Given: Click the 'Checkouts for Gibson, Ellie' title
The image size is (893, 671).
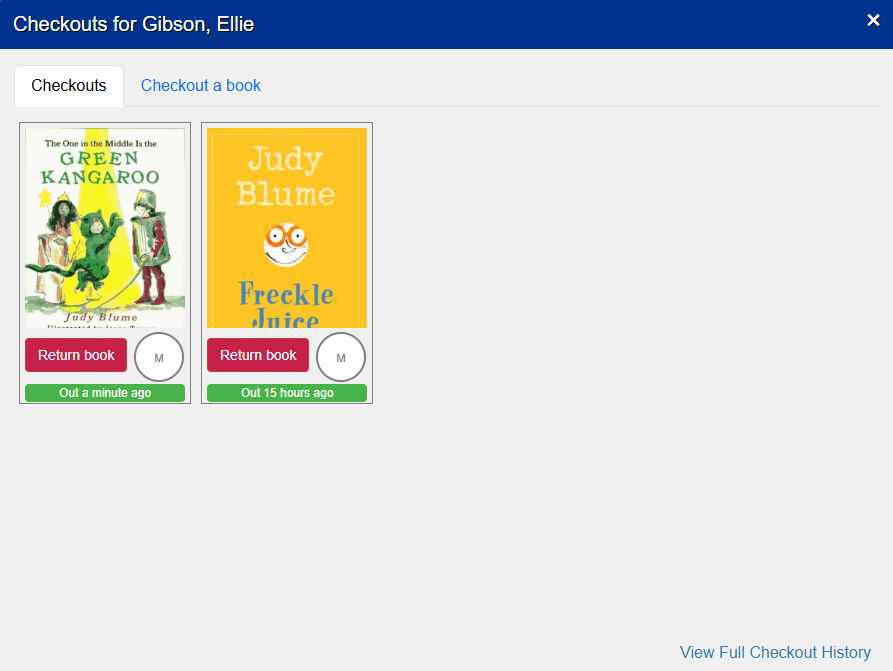Looking at the screenshot, I should [133, 24].
